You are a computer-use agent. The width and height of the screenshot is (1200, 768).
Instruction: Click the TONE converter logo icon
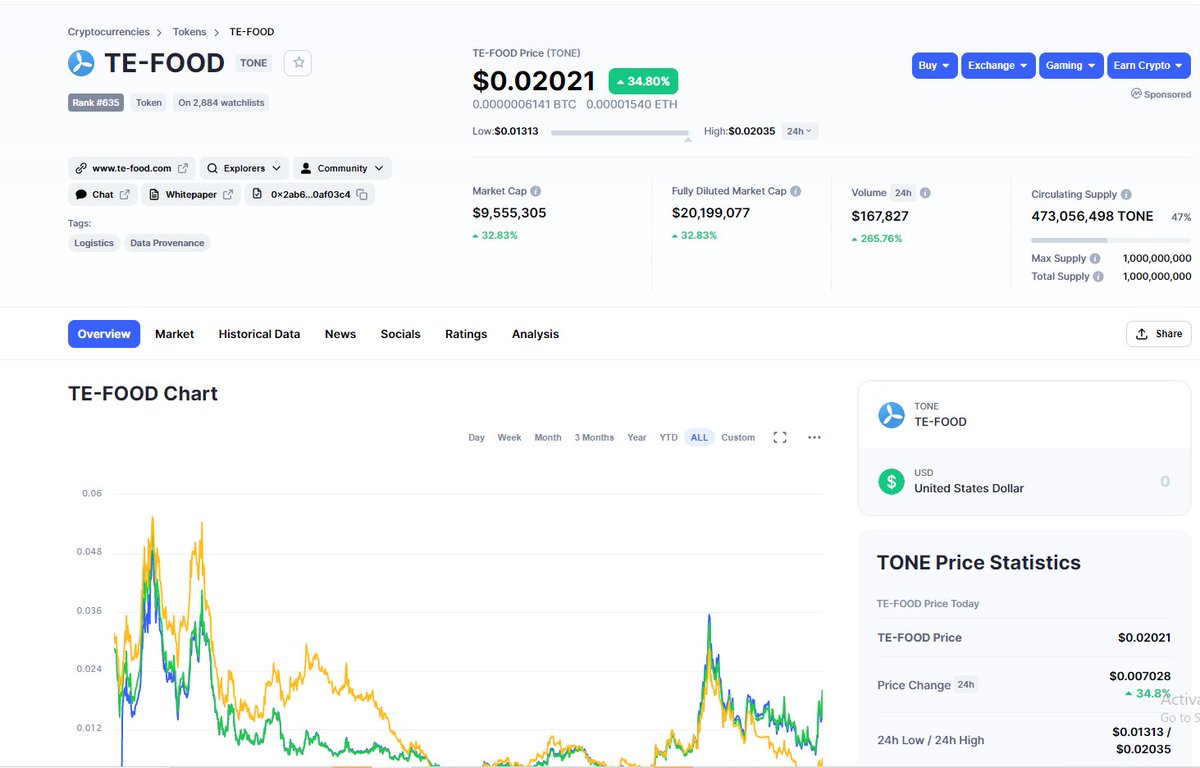891,414
